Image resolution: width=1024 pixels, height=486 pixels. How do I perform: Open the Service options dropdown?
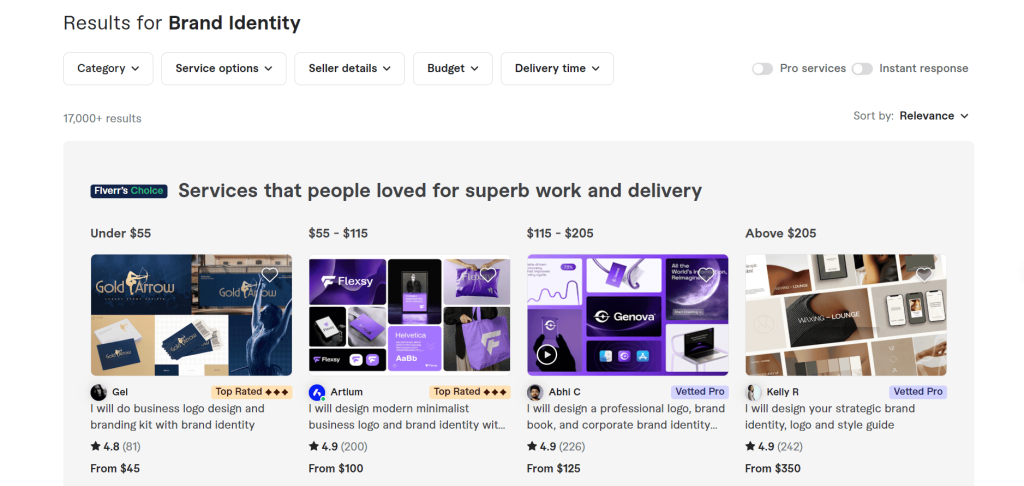224,68
